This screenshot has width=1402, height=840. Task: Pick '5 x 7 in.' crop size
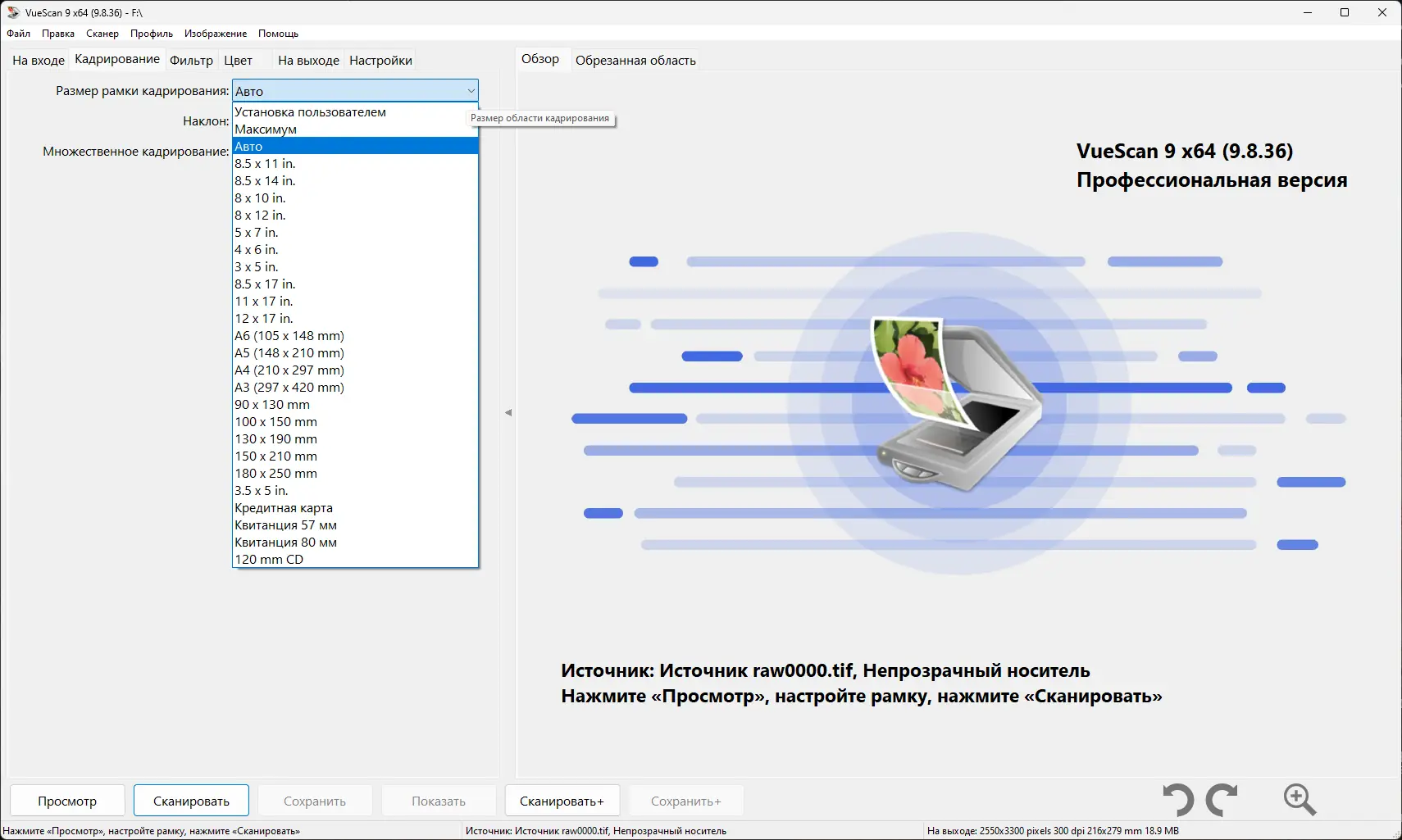click(x=355, y=233)
